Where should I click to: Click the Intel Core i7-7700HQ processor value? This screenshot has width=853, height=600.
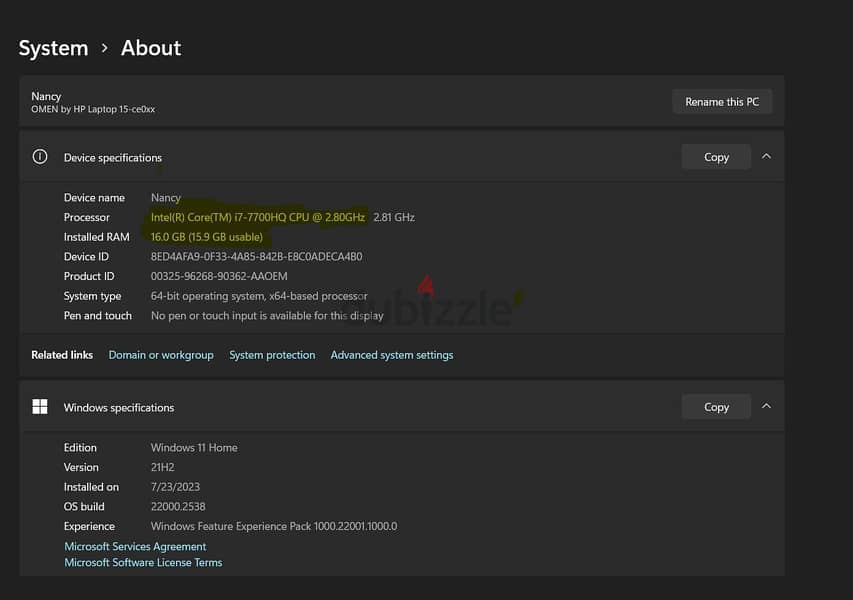click(258, 217)
